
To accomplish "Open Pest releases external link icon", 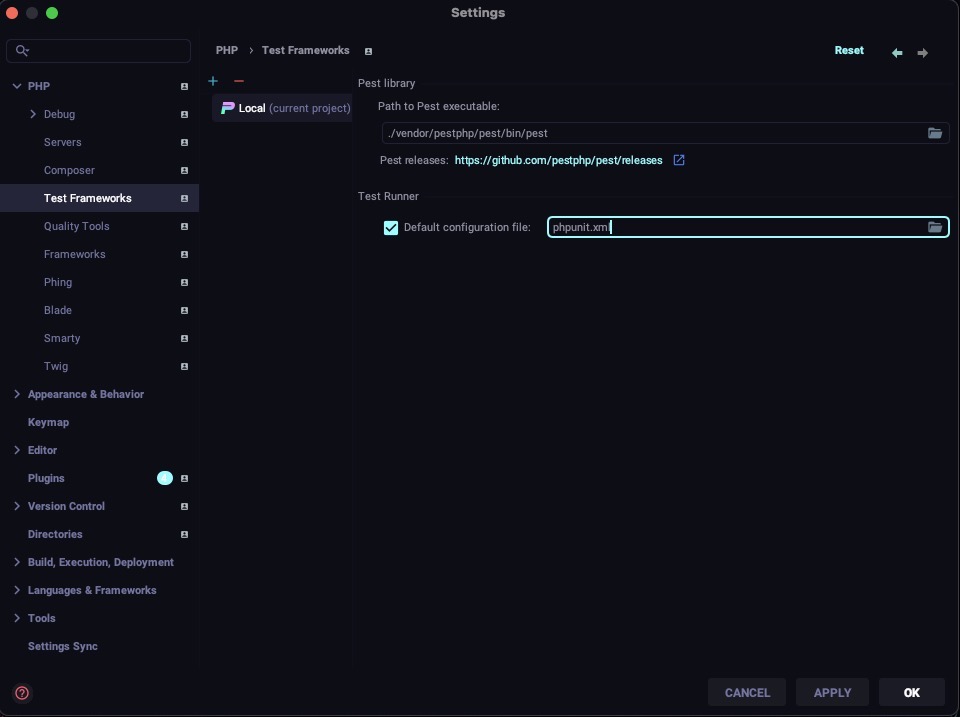I will coord(678,160).
